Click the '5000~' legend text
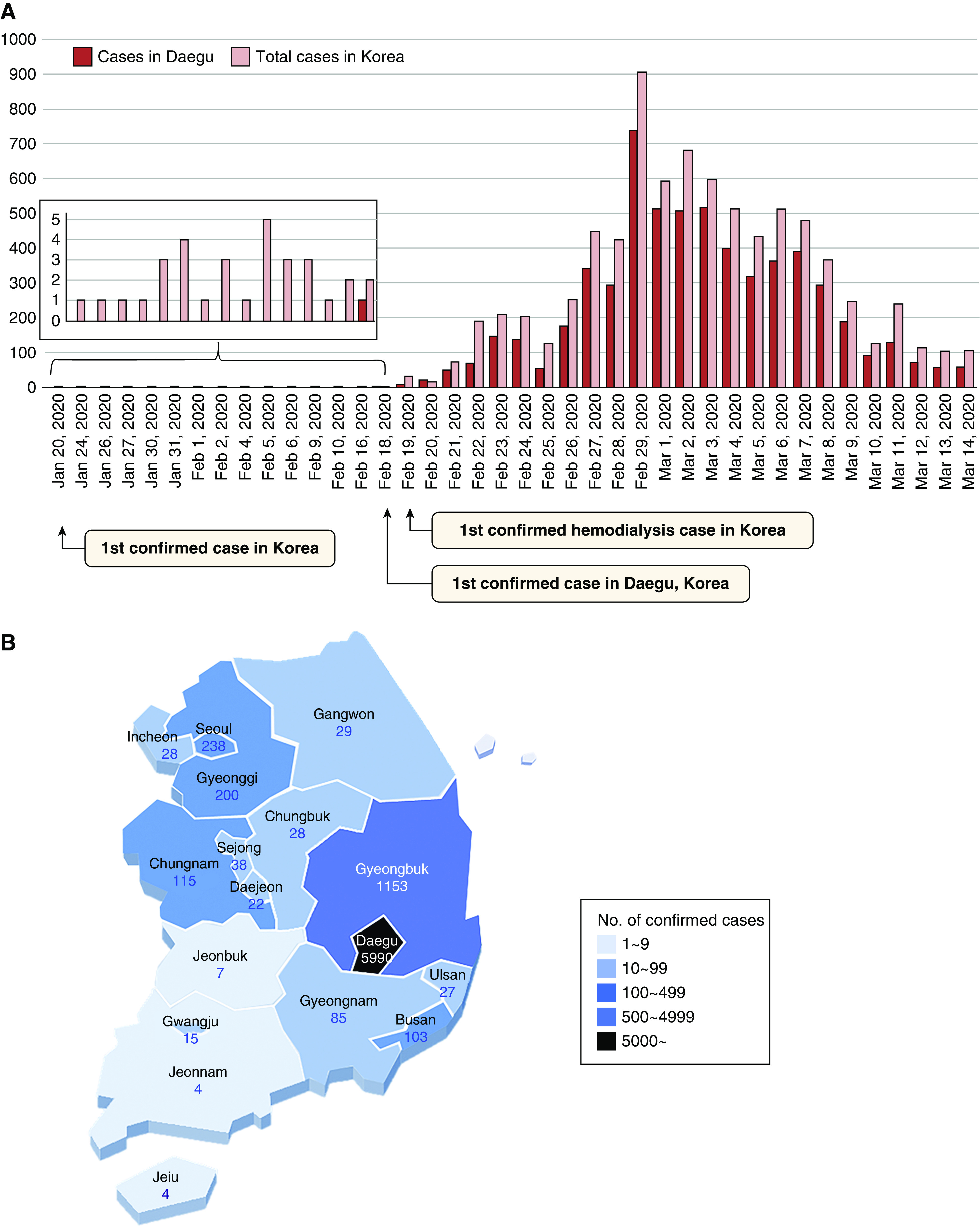980x1226 pixels. [644, 1041]
